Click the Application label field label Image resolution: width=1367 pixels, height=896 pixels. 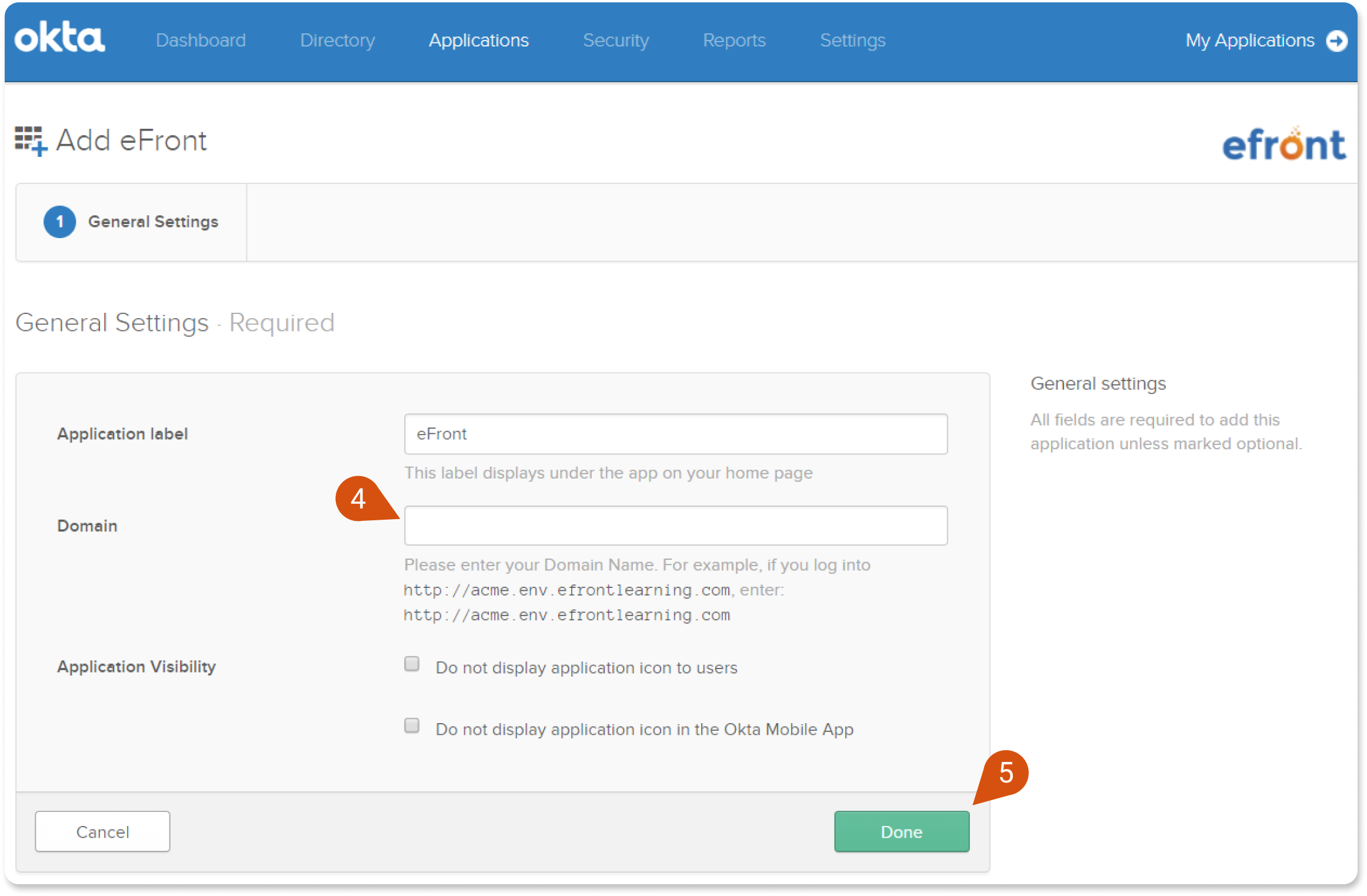(x=122, y=434)
